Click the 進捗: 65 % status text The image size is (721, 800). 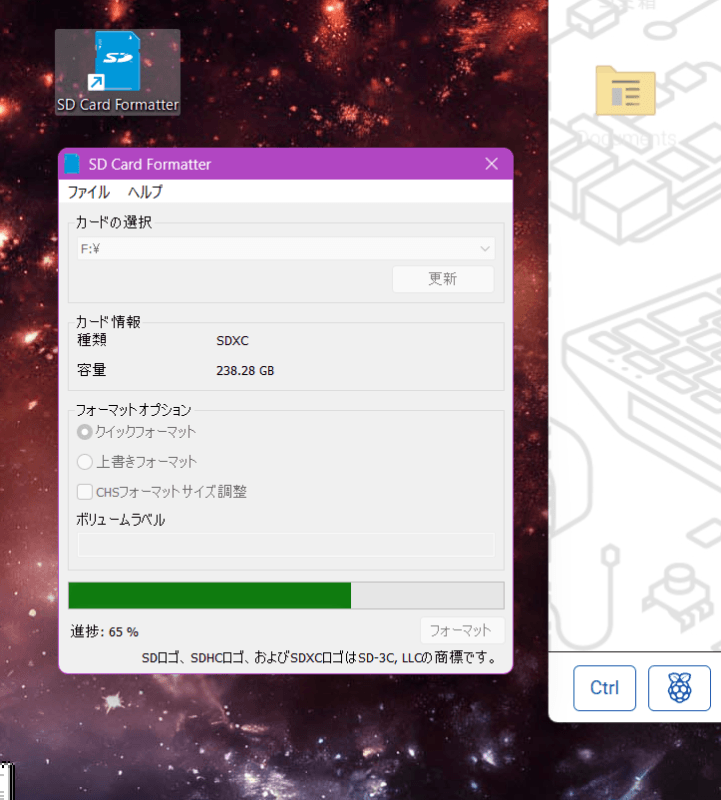[105, 632]
